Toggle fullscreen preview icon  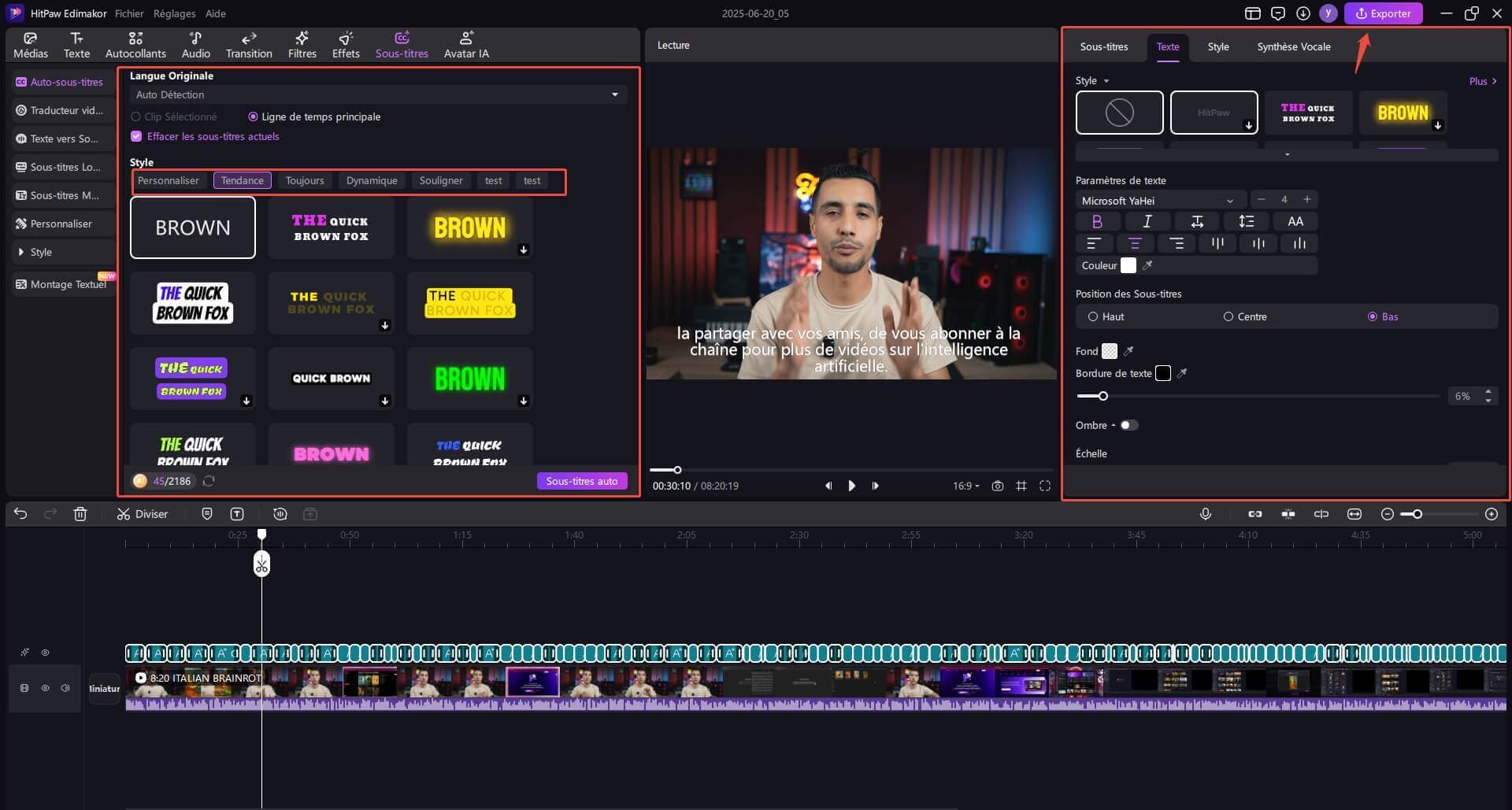click(1045, 486)
